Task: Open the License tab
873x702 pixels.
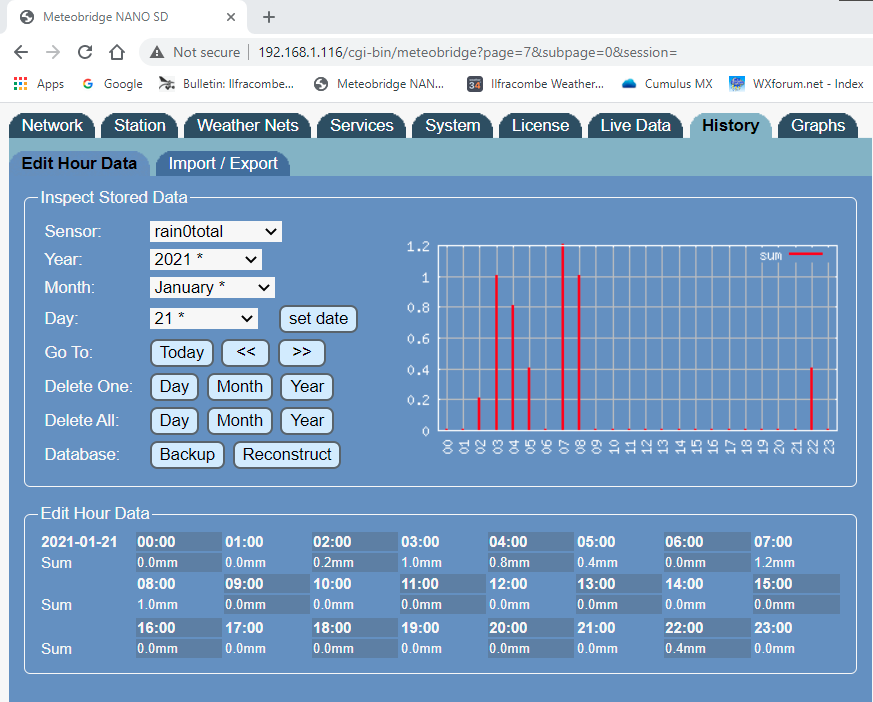Action: click(x=540, y=125)
